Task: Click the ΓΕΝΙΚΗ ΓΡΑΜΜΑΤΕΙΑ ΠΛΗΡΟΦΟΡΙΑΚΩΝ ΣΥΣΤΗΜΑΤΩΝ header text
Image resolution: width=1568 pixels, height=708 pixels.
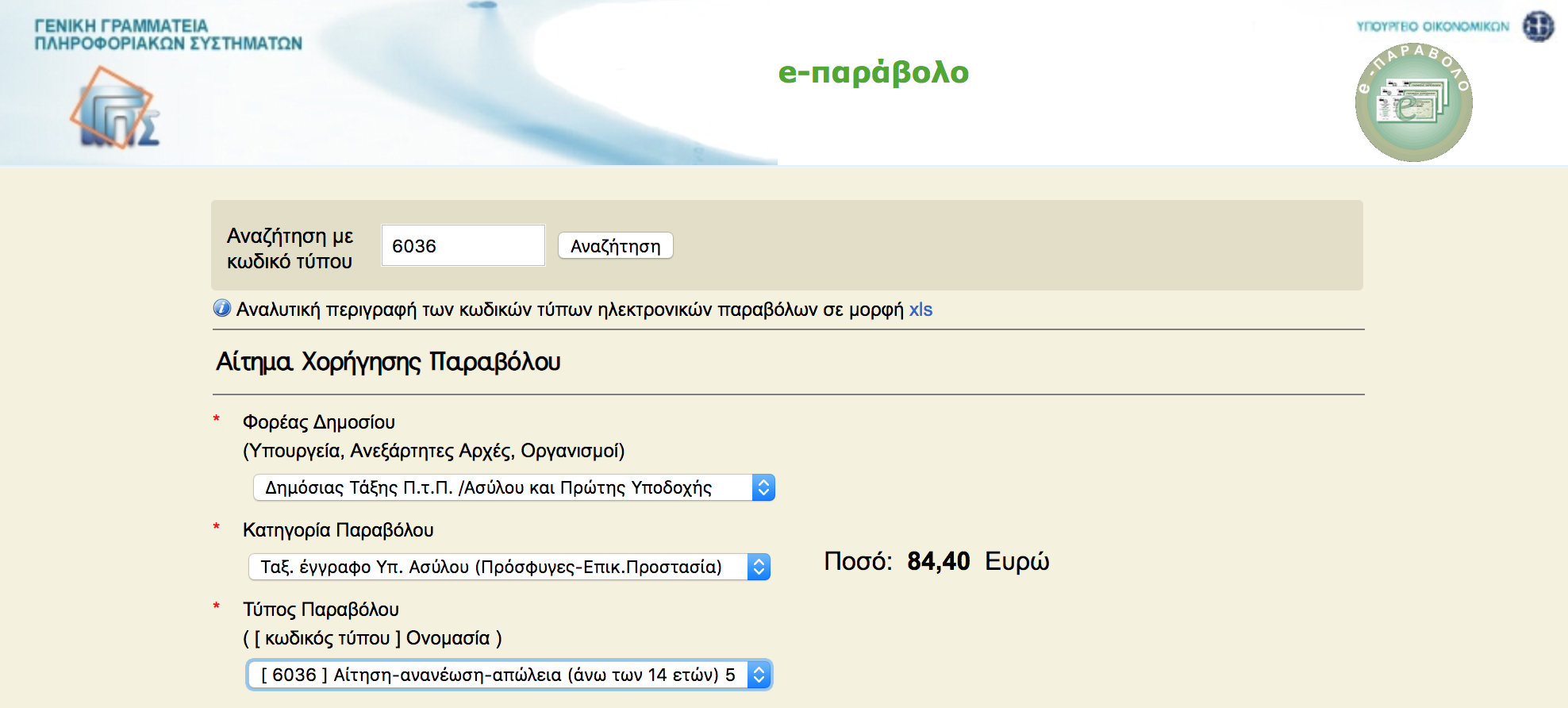Action: (x=167, y=35)
